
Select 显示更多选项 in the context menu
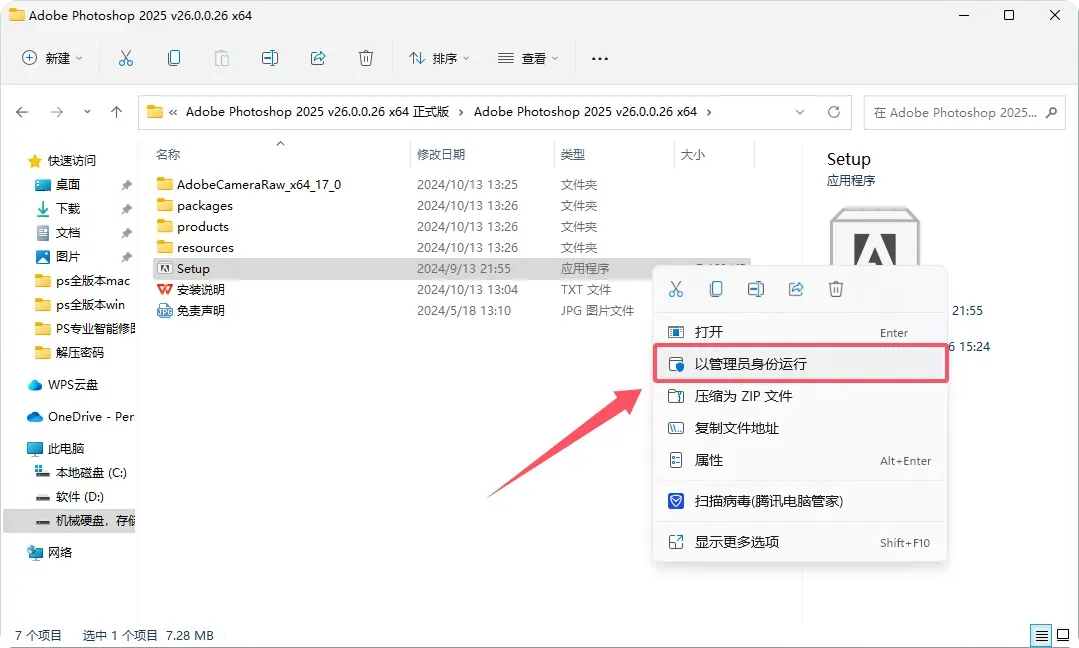(800, 542)
